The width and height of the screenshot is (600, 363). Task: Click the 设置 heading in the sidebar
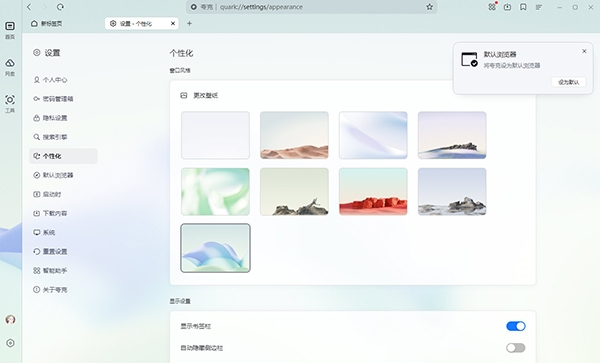[x=52, y=53]
